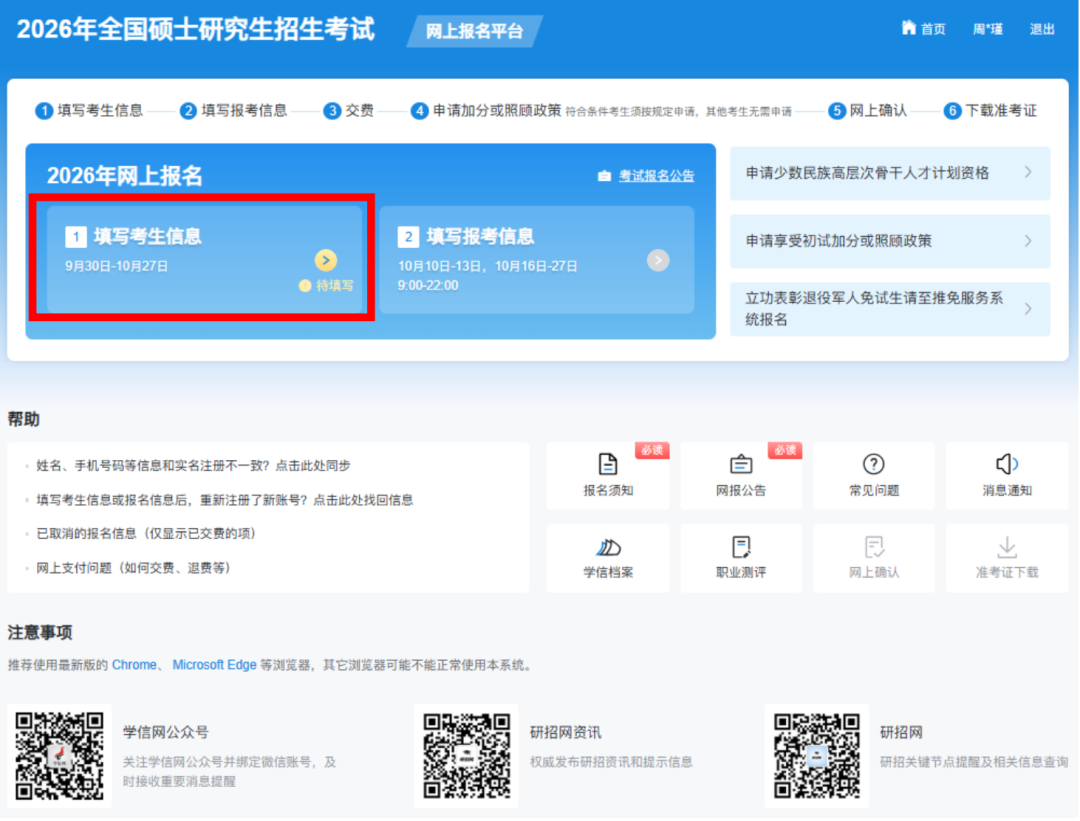Image resolution: width=1080 pixels, height=821 pixels.
Task: Open the Chrome browser link
Action: coord(134,664)
